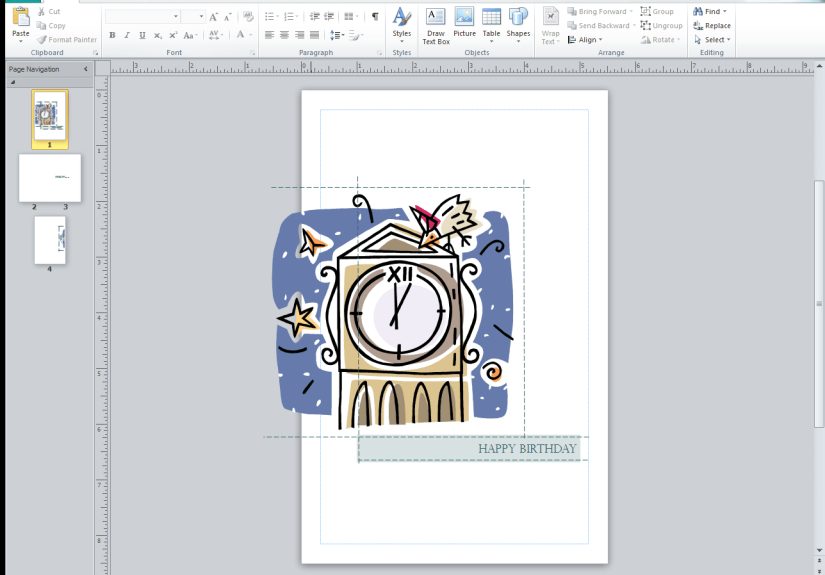Open the Select dropdown

pos(712,39)
